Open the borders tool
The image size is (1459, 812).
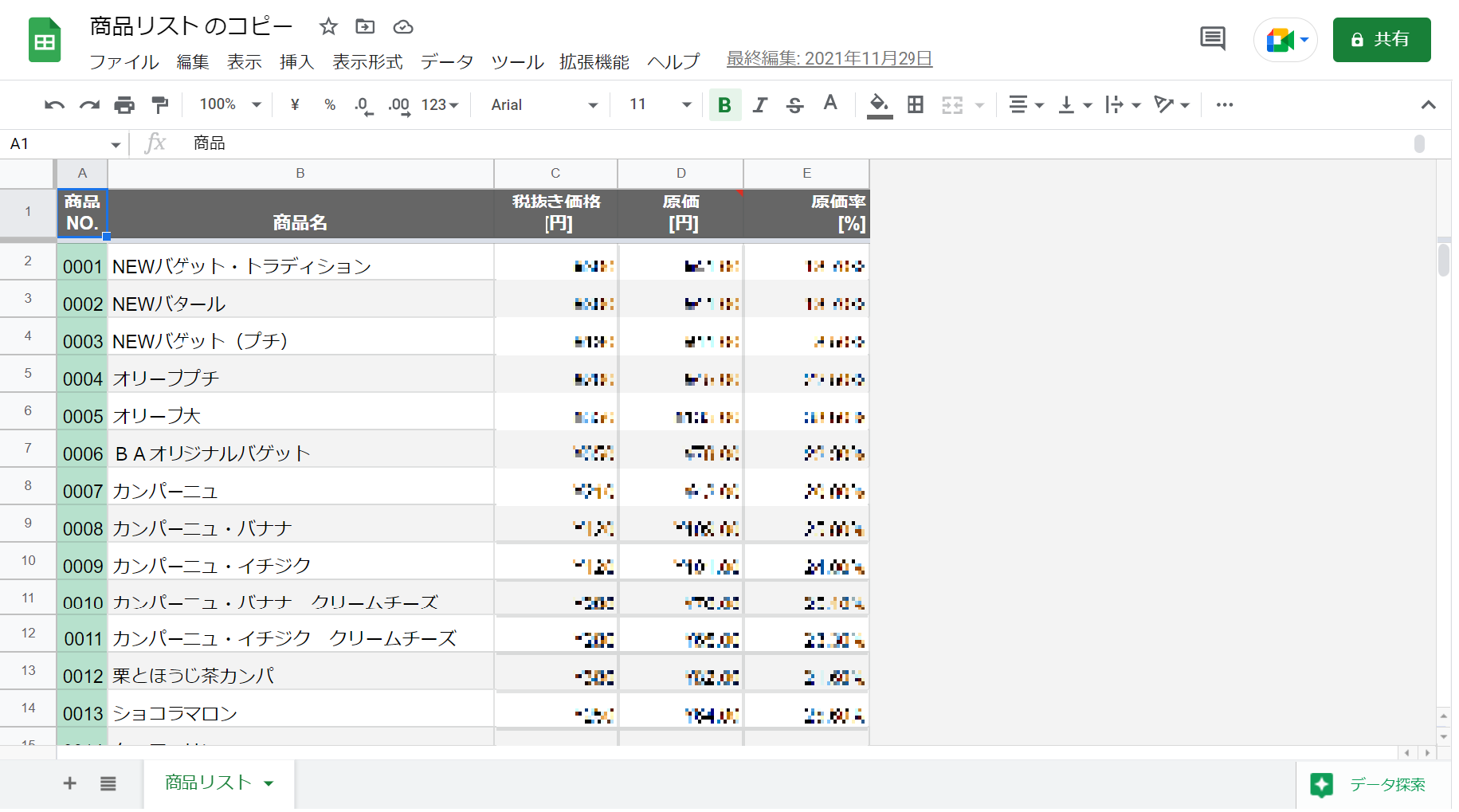pyautogui.click(x=916, y=105)
